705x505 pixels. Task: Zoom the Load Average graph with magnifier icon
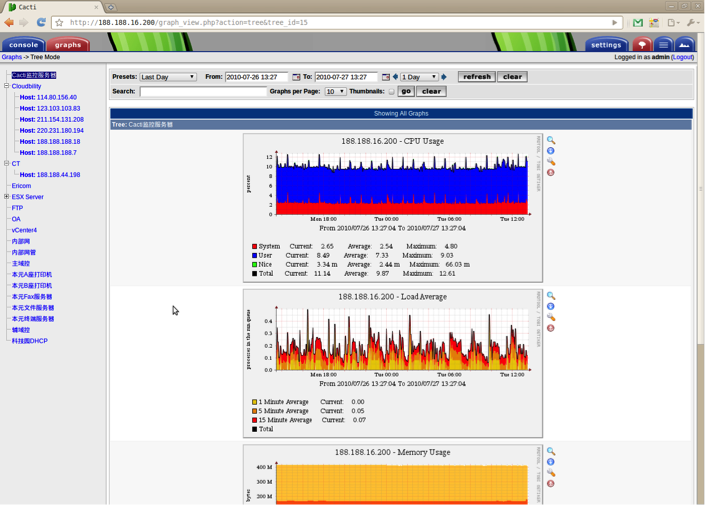coord(551,296)
